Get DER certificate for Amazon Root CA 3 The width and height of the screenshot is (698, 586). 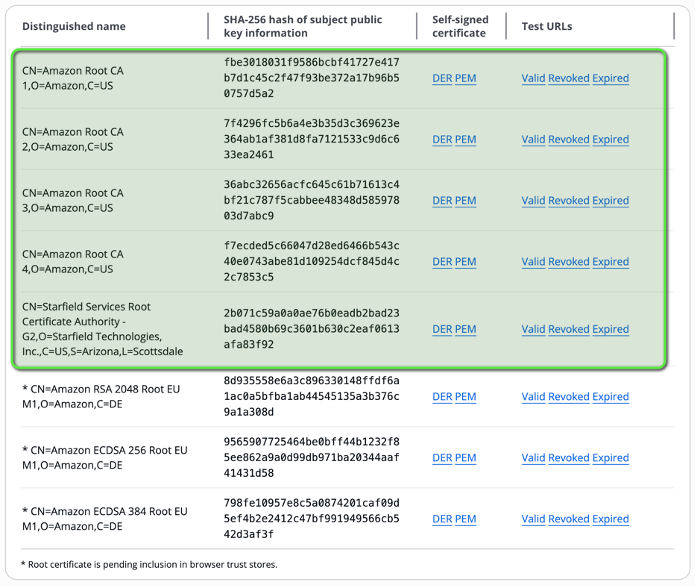(x=444, y=201)
